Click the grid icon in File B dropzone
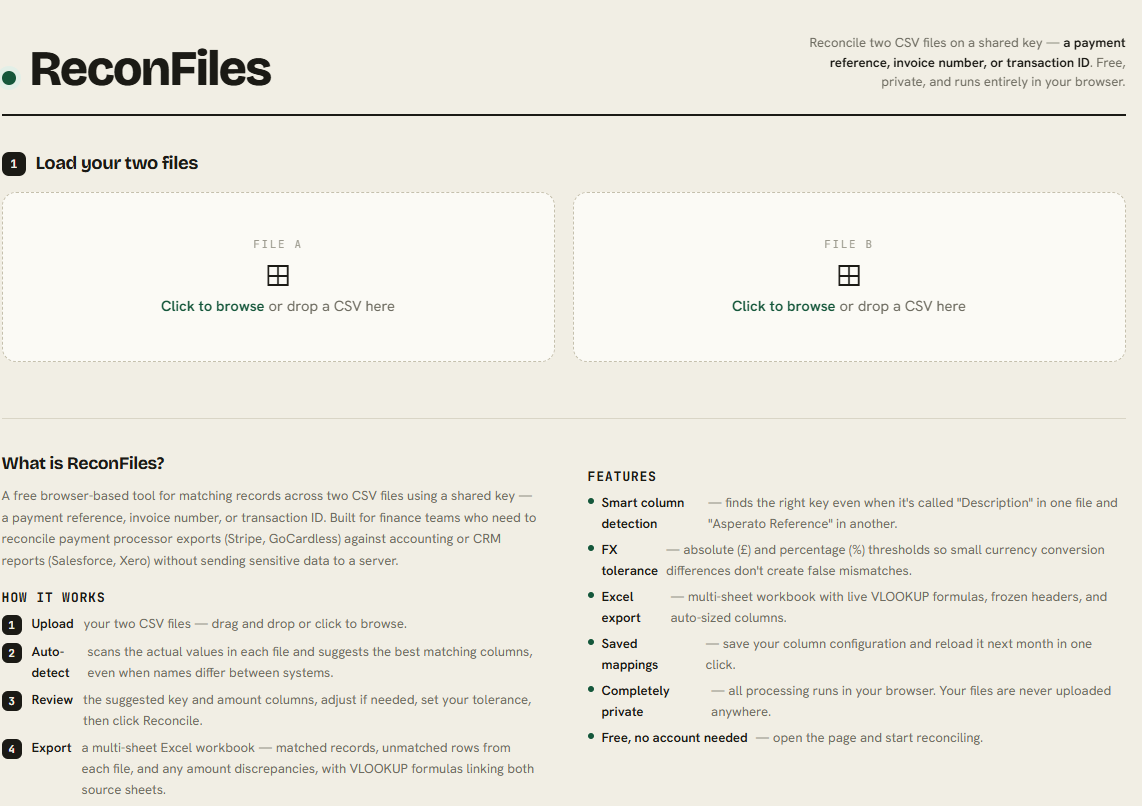 pyautogui.click(x=848, y=275)
